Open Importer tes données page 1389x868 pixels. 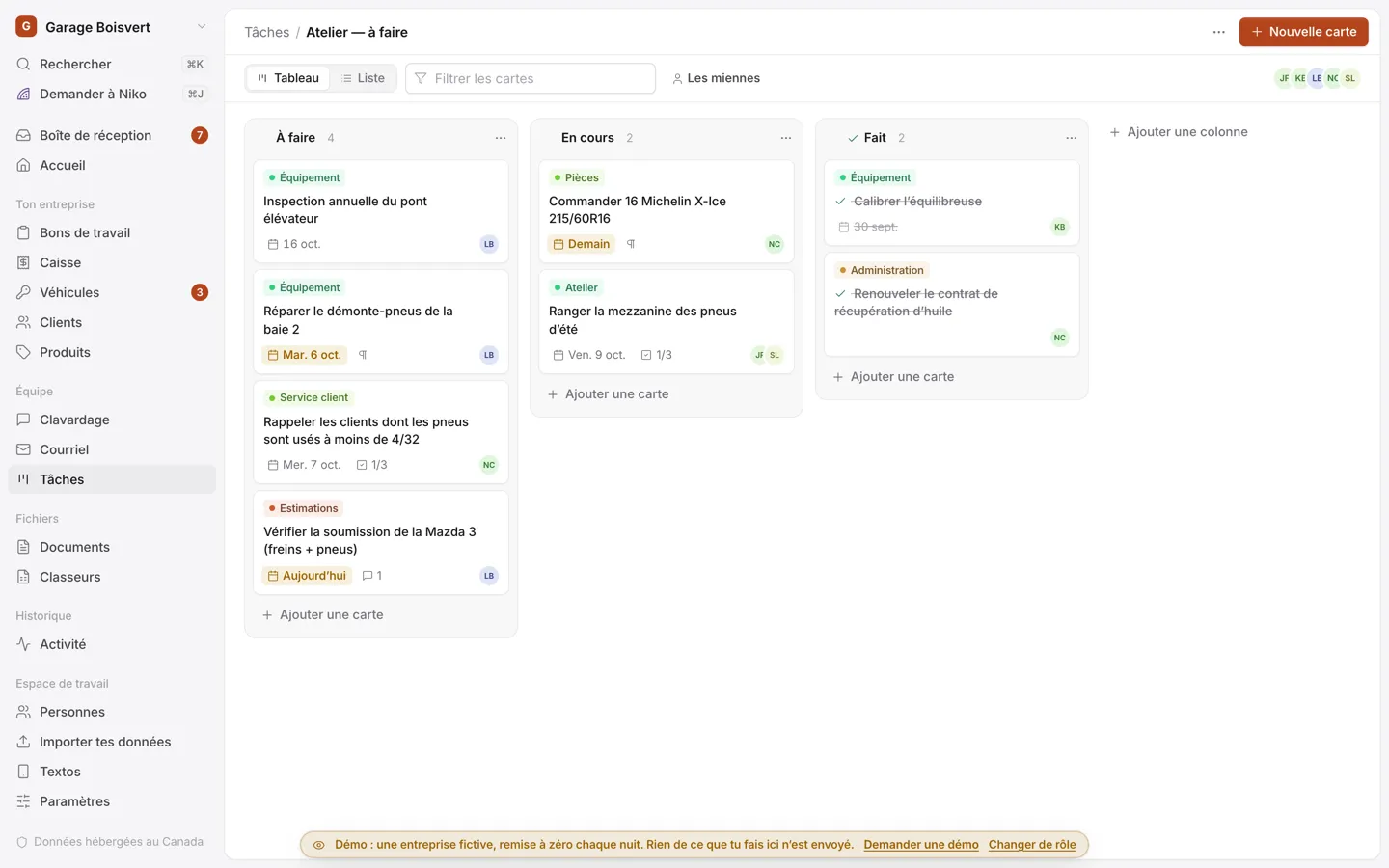pos(112,742)
